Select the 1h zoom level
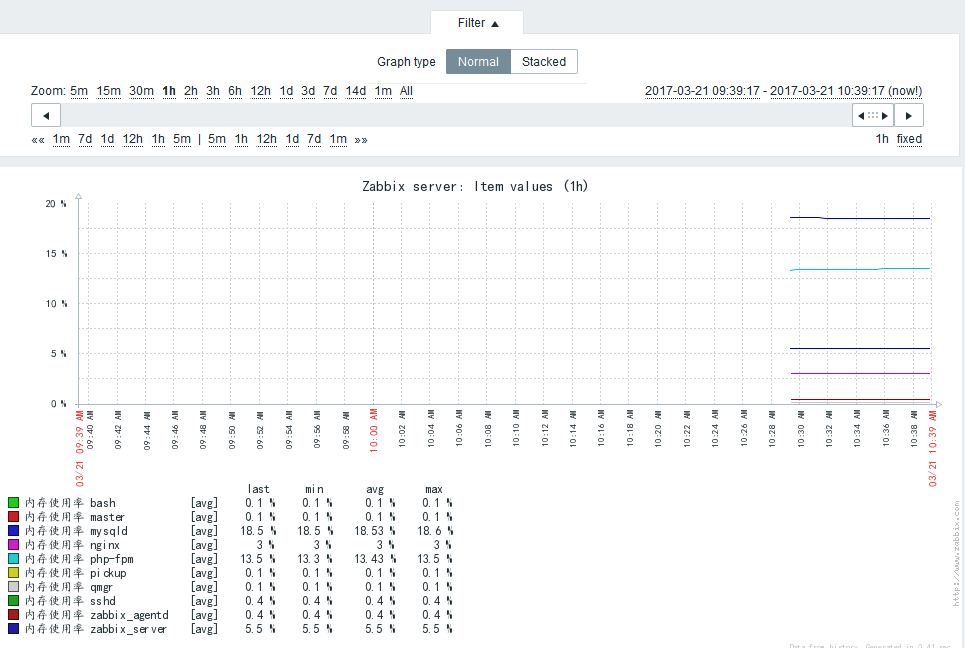The width and height of the screenshot is (965, 648). [x=169, y=91]
